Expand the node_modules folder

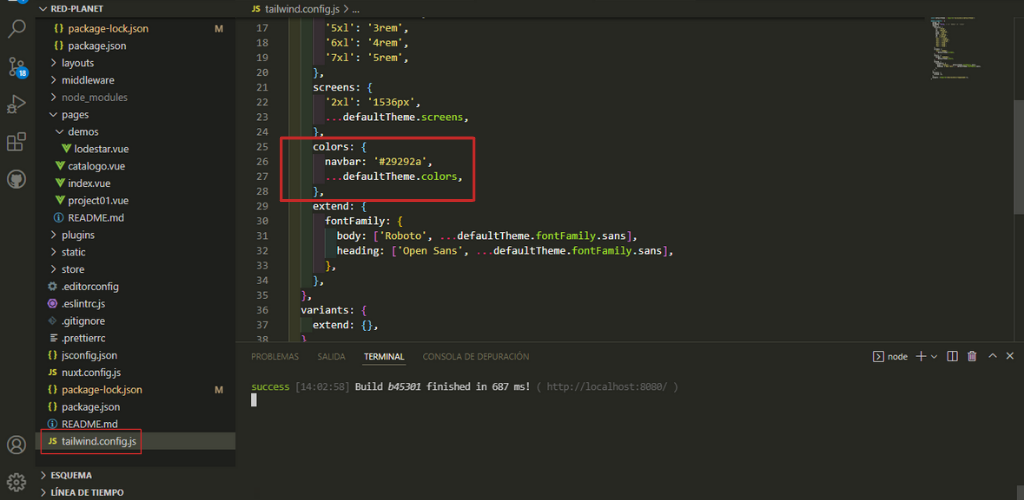[95, 97]
